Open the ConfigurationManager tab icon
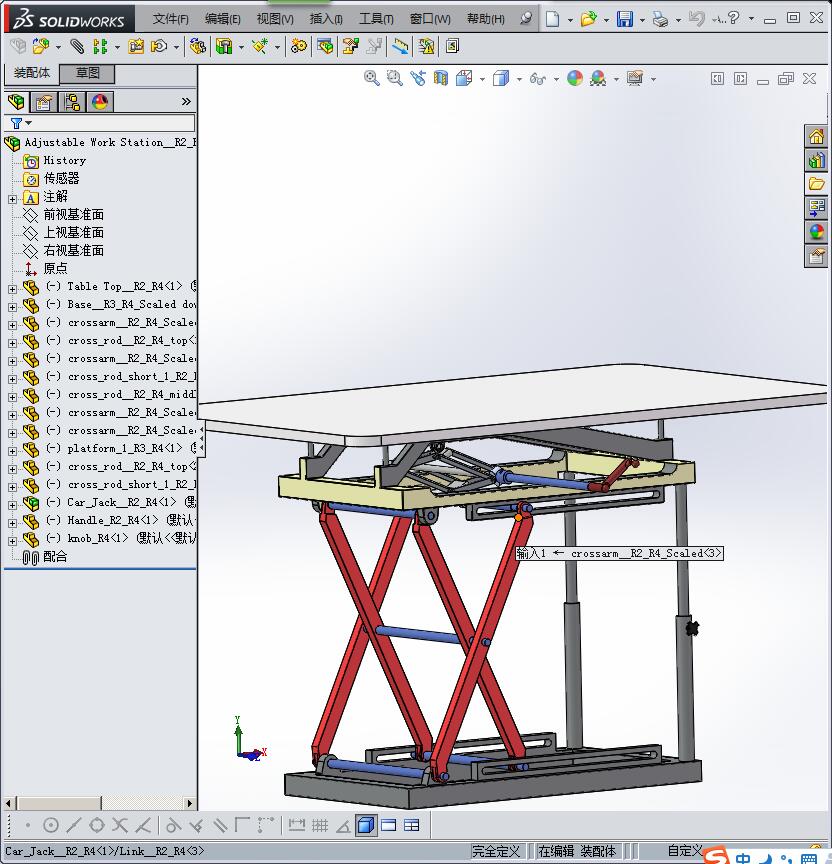This screenshot has height=864, width=832. click(72, 102)
